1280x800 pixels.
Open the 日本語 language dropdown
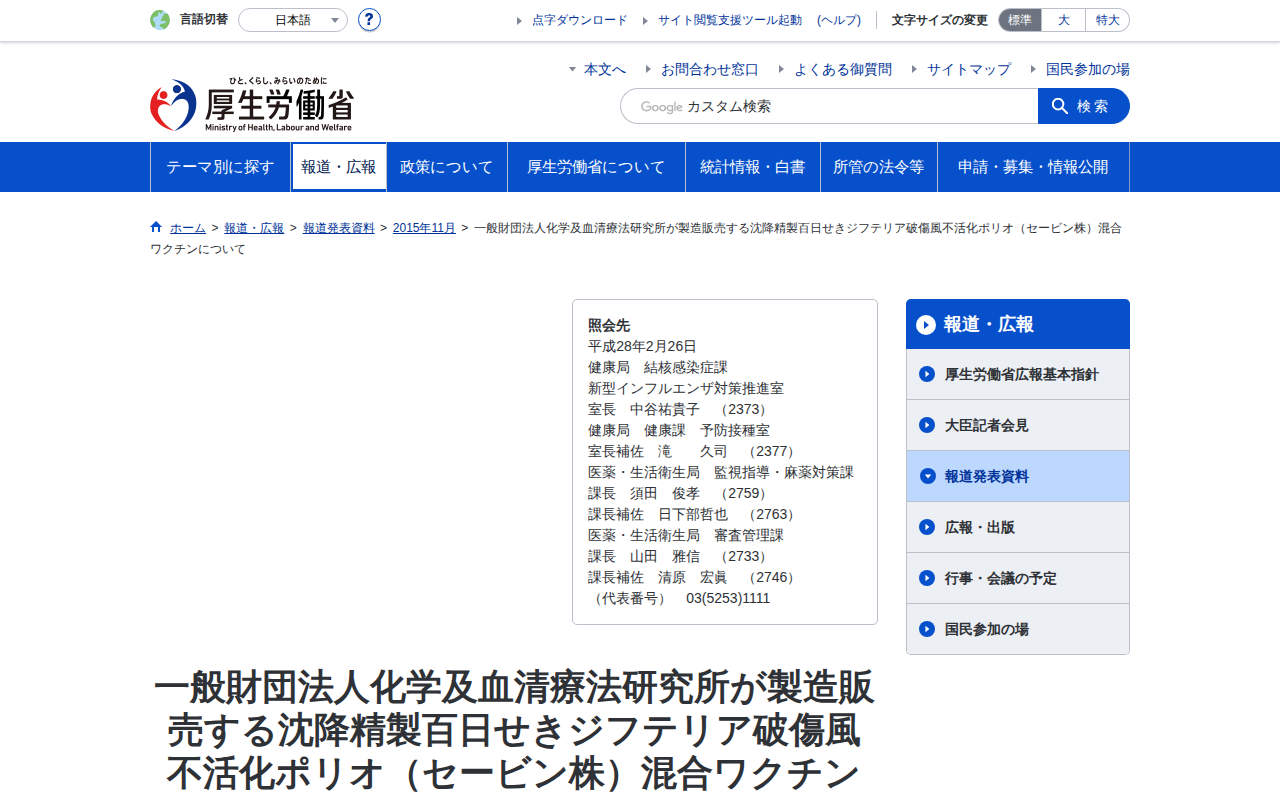point(293,20)
